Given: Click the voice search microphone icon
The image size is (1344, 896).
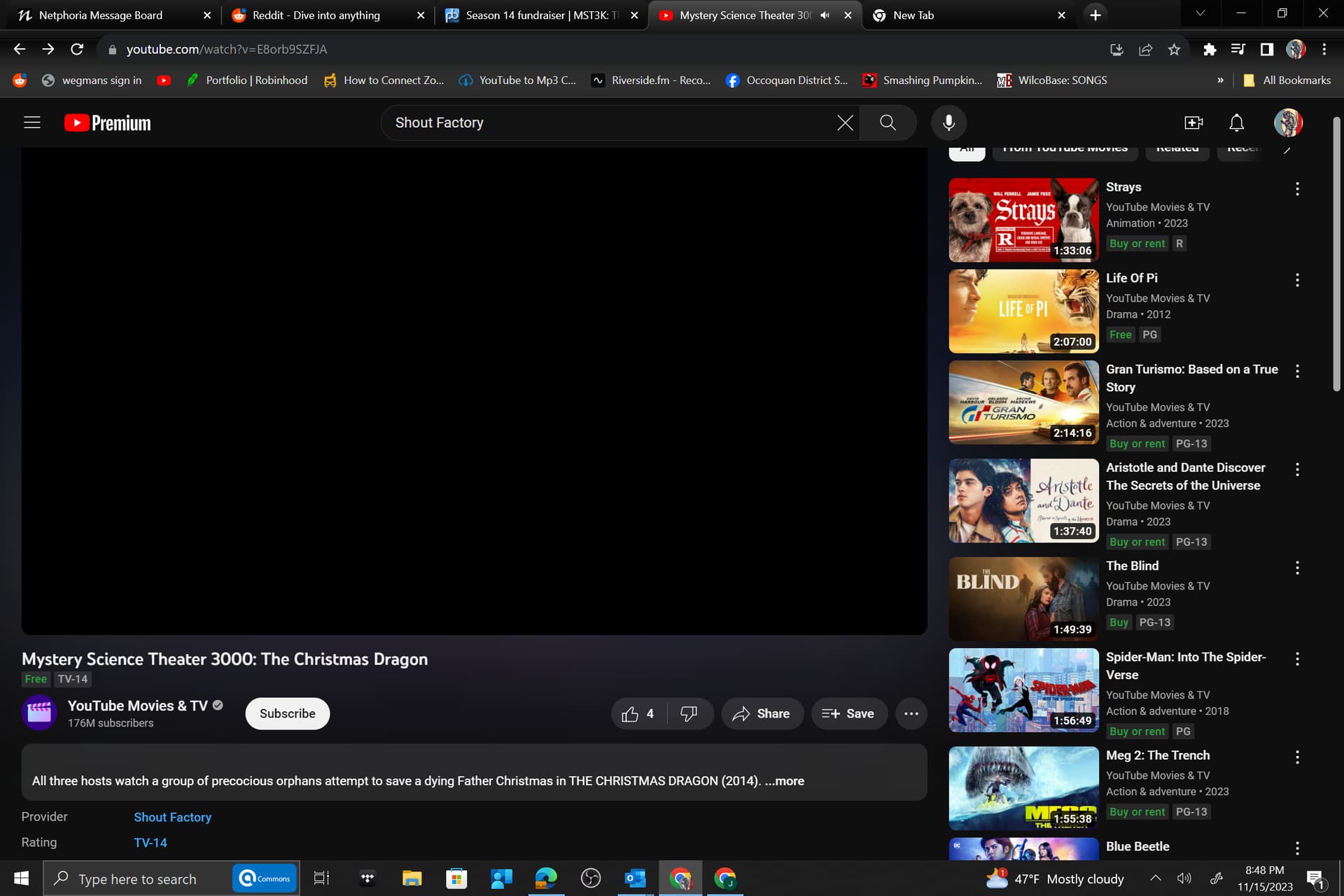Looking at the screenshot, I should coord(948,122).
